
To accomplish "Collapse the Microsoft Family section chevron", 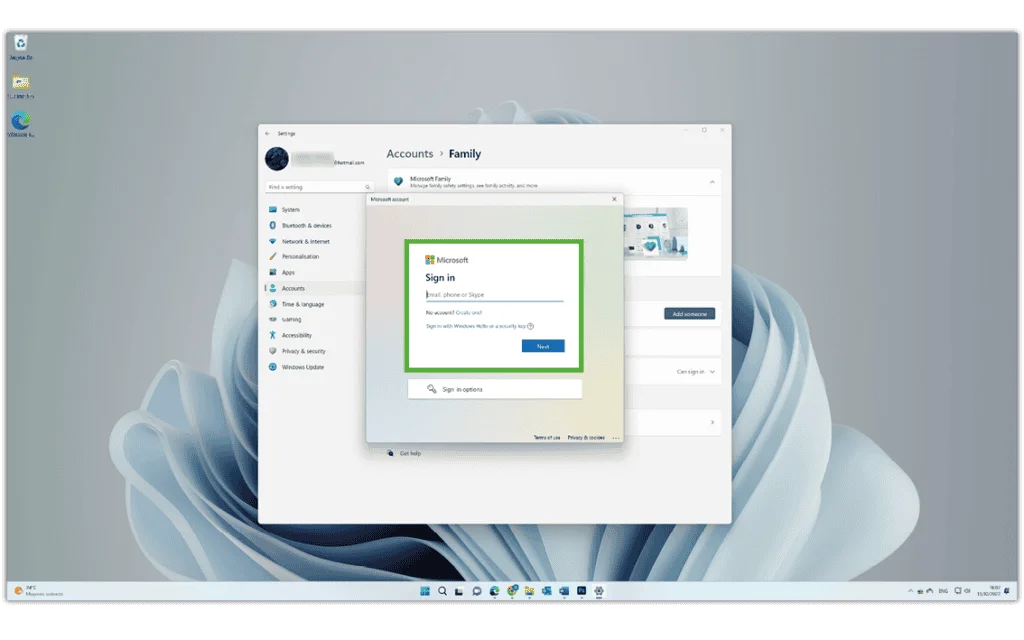I will tap(712, 182).
